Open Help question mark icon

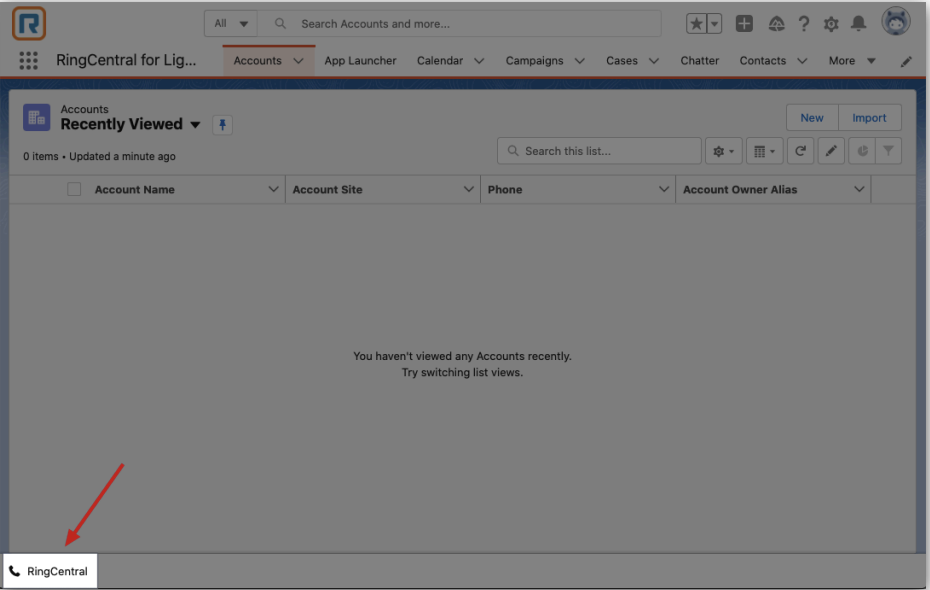[804, 24]
